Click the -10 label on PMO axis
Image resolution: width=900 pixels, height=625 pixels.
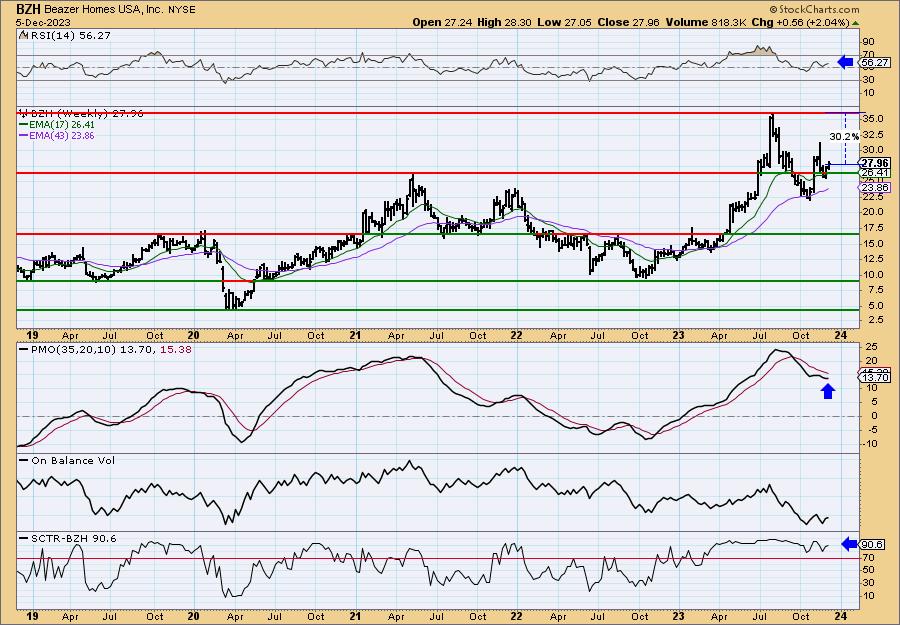(x=870, y=443)
